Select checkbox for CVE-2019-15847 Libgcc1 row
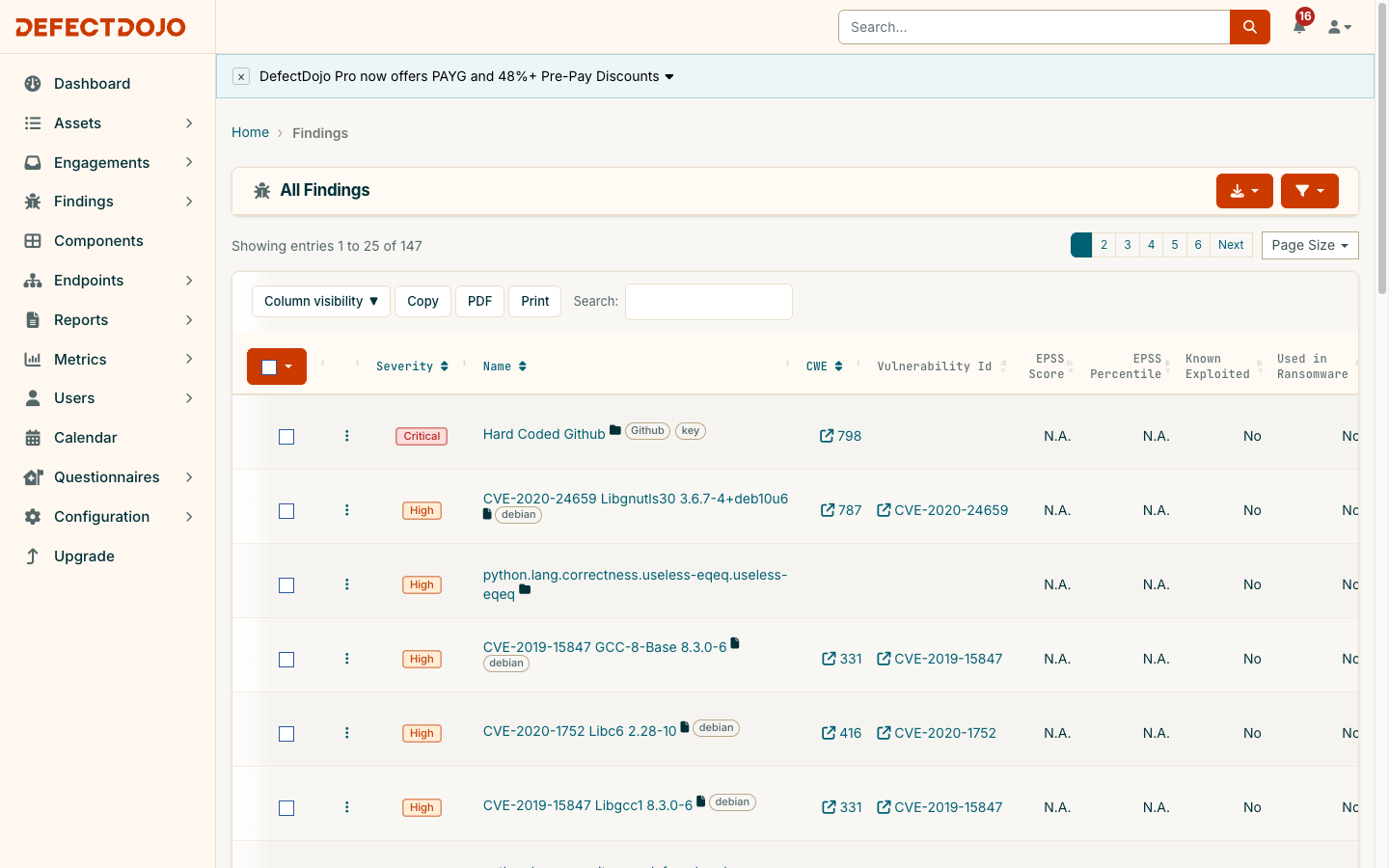 [286, 808]
